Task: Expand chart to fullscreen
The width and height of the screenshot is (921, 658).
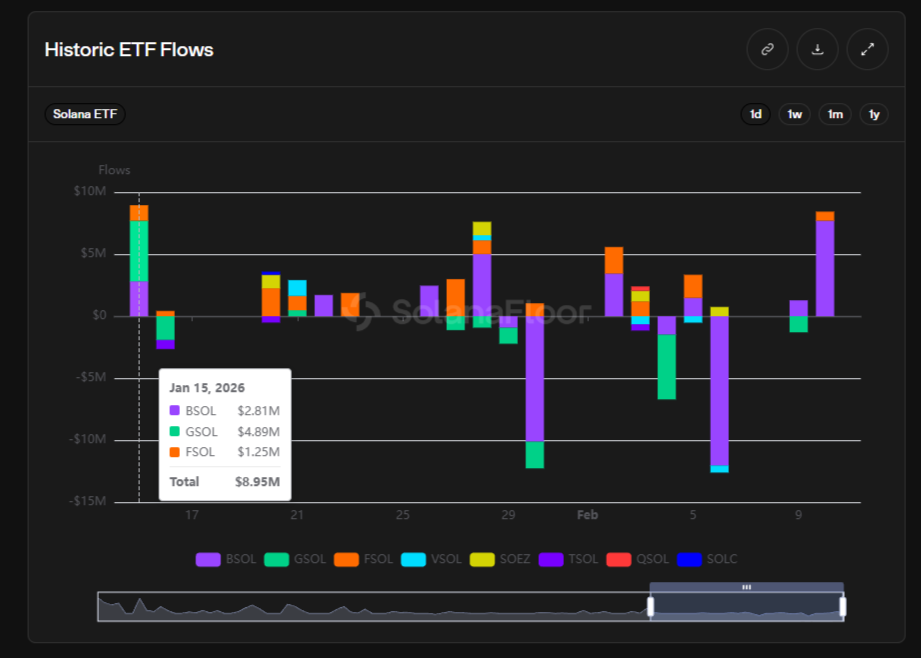Action: (x=867, y=49)
